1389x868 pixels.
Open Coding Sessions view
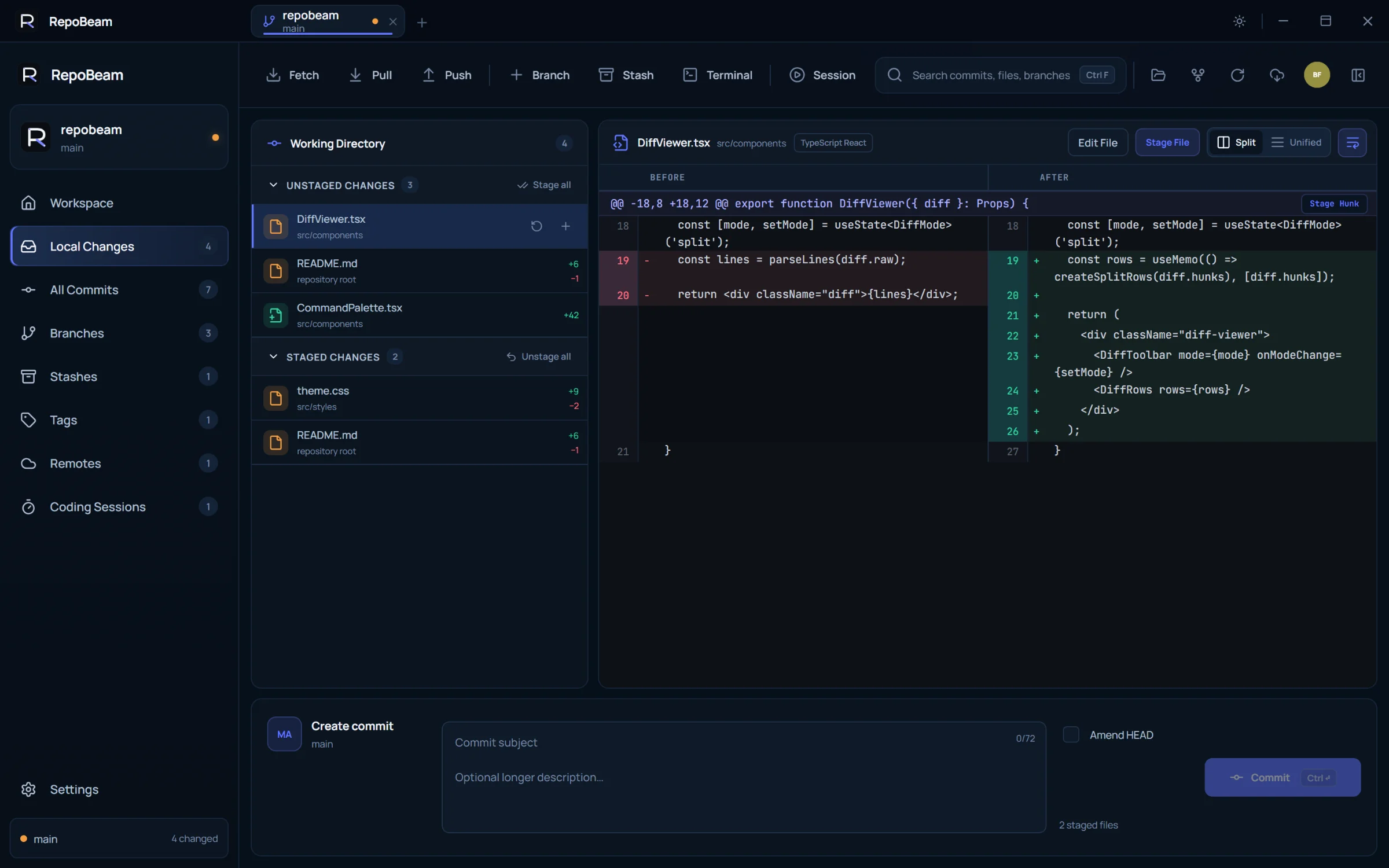[119, 507]
